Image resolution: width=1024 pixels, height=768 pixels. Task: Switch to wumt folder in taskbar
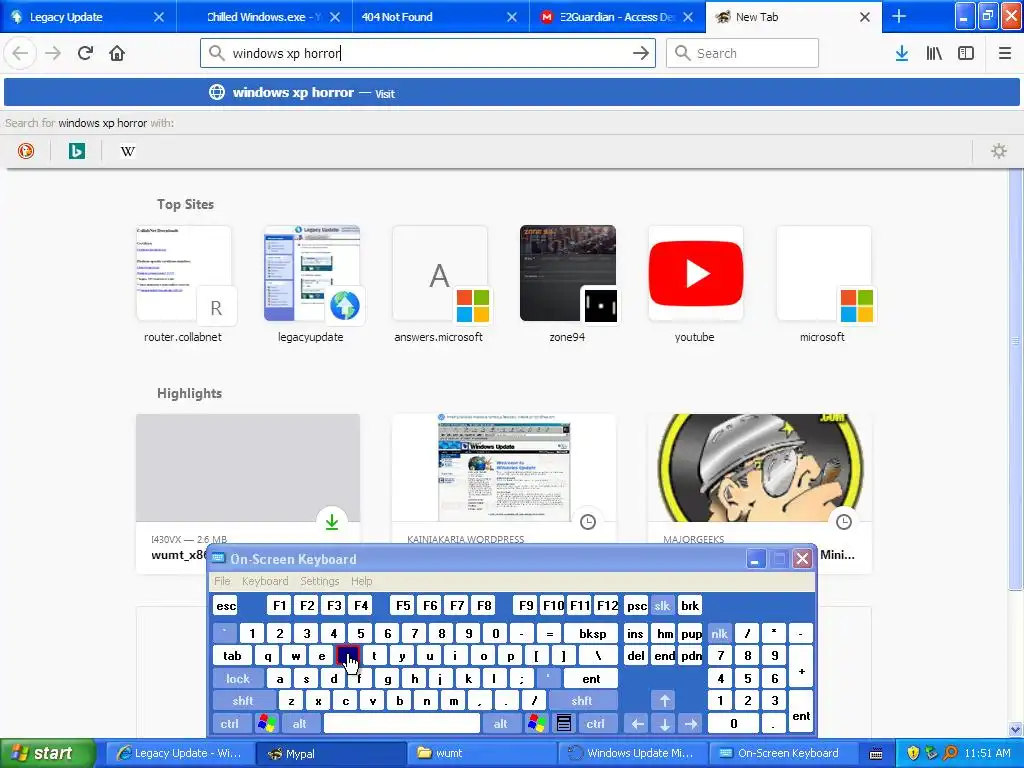tap(481, 753)
